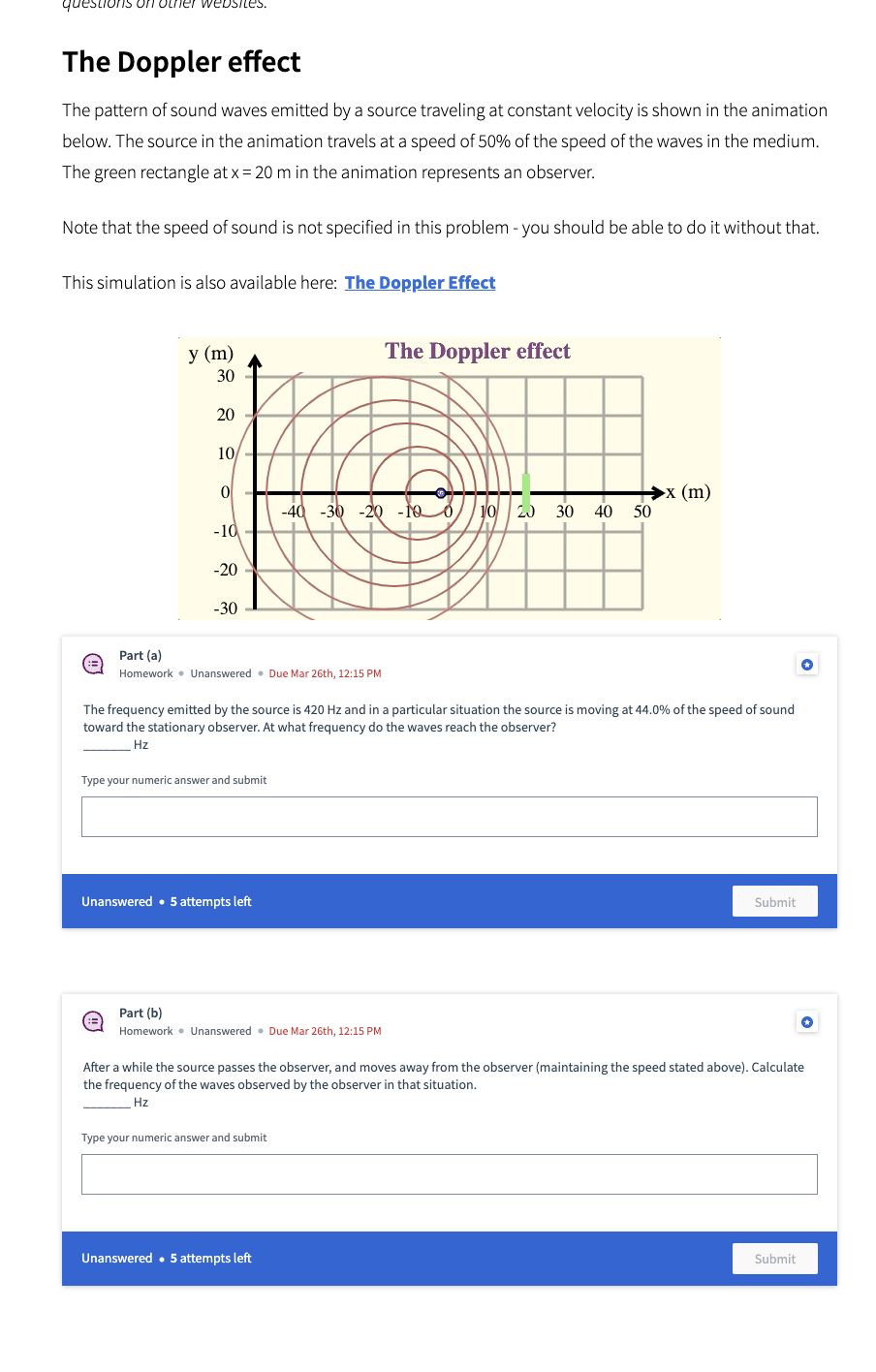The image size is (876, 1372).
Task: Click the y-axis arrow in the simulation
Action: point(254,360)
